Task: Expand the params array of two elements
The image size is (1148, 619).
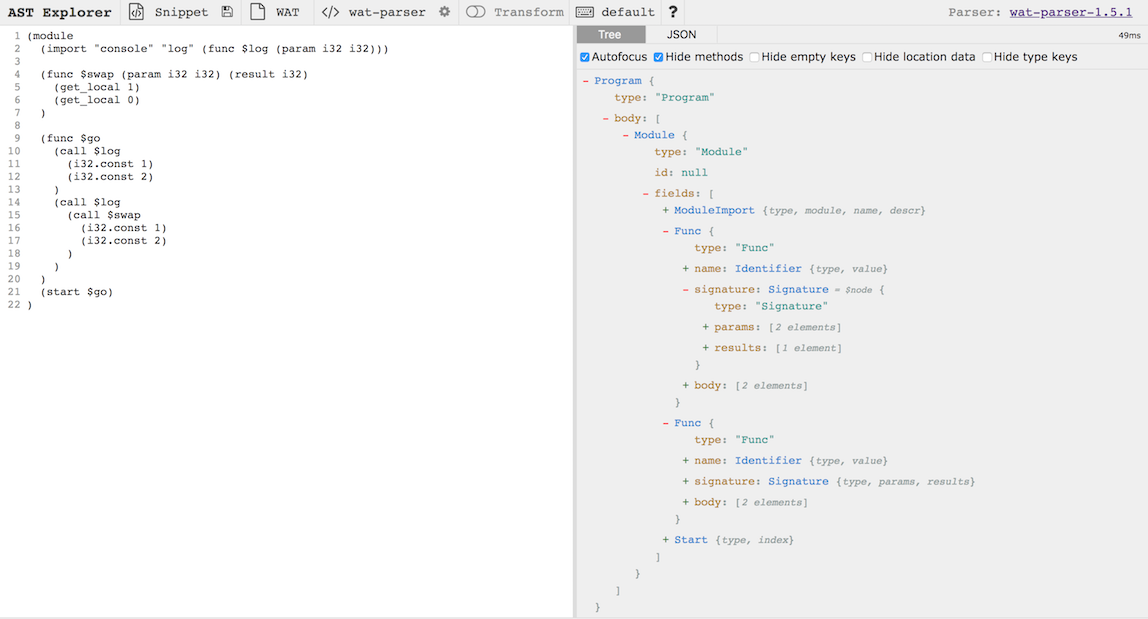Action: tap(706, 327)
